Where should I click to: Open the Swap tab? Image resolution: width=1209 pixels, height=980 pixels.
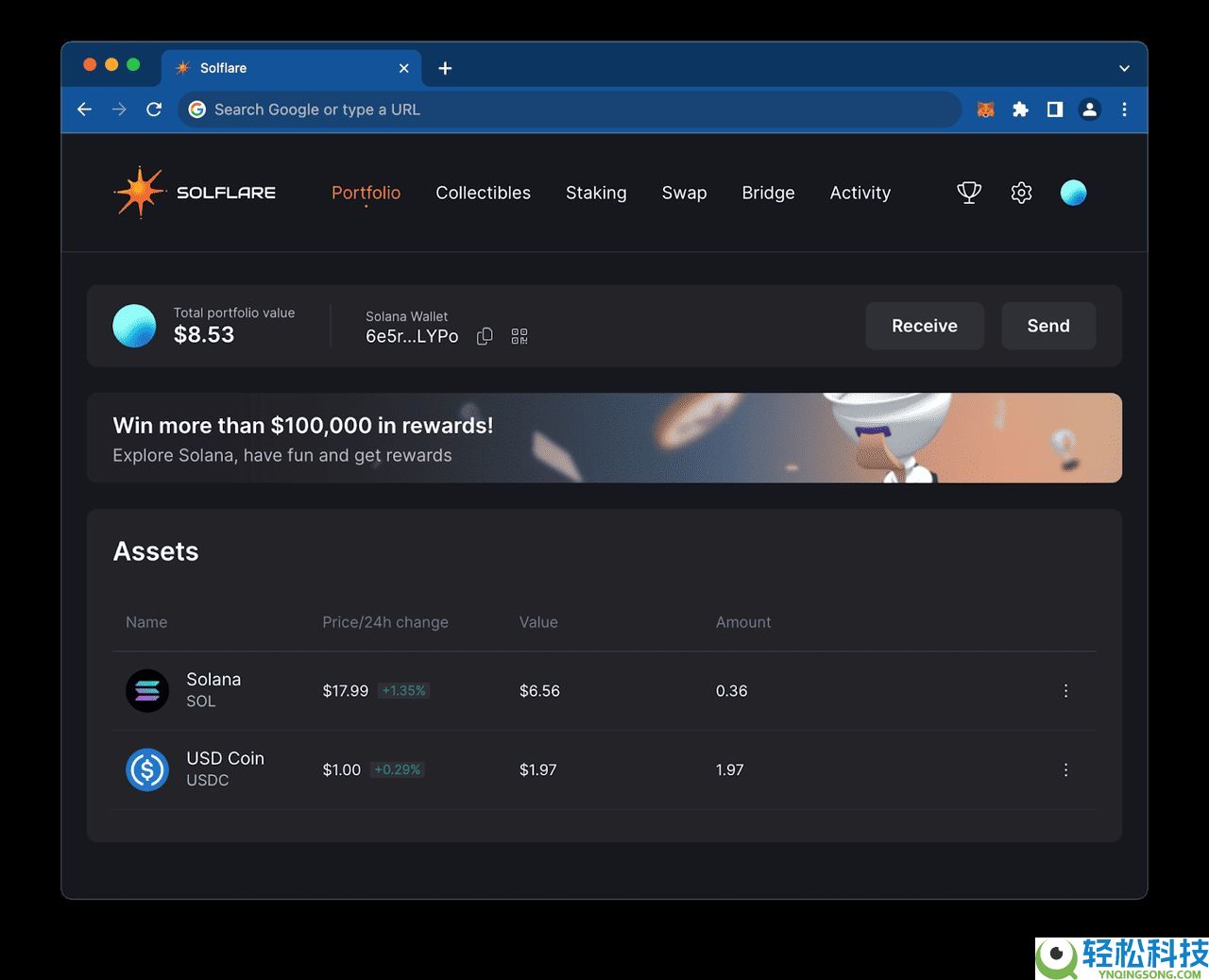684,193
